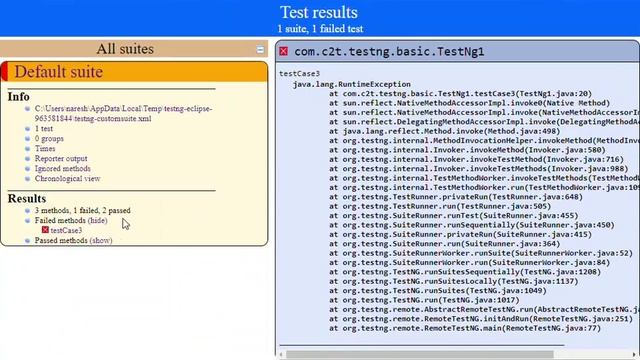Open Reporter output link

point(61,158)
